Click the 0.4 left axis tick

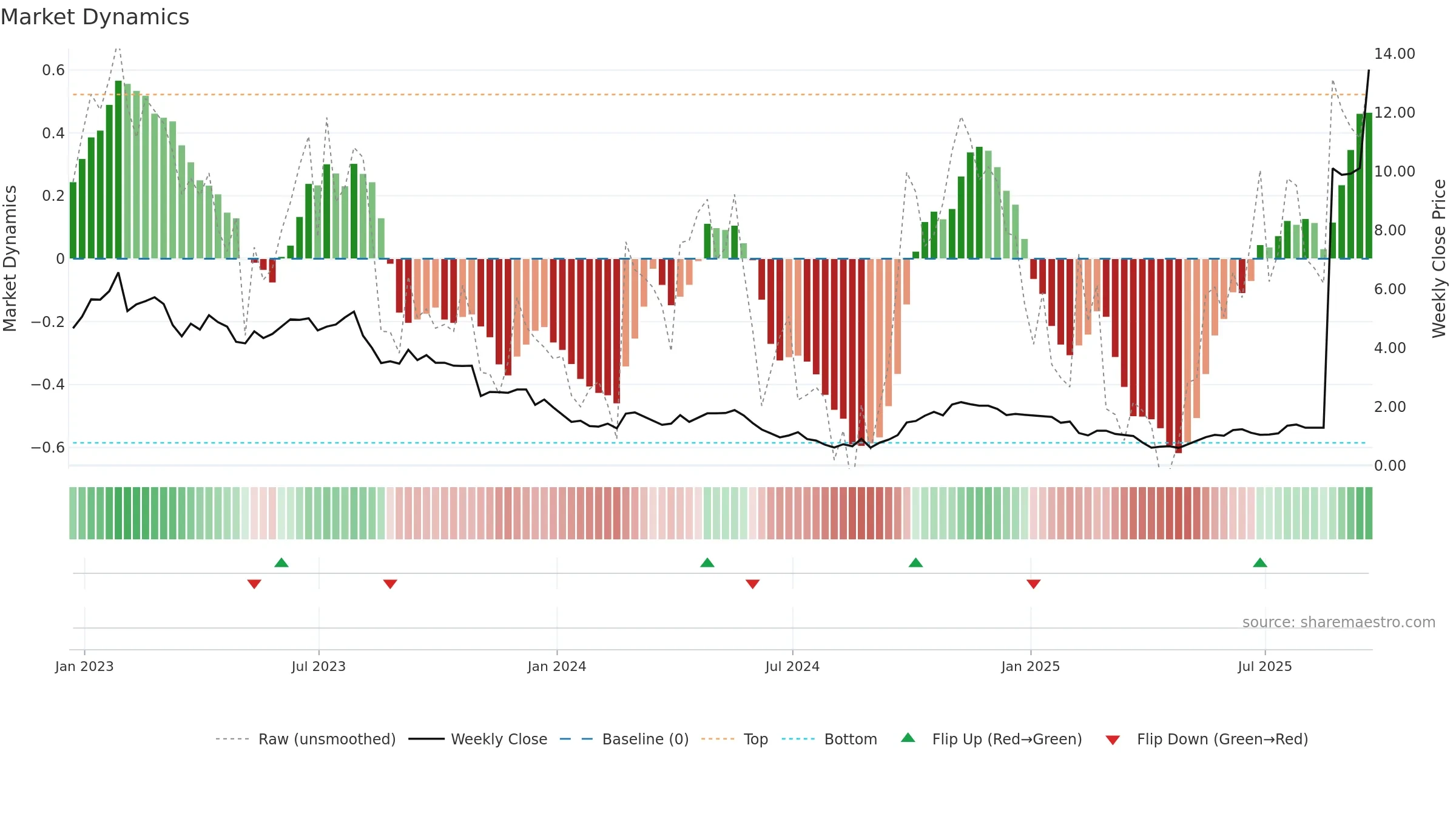[53, 133]
